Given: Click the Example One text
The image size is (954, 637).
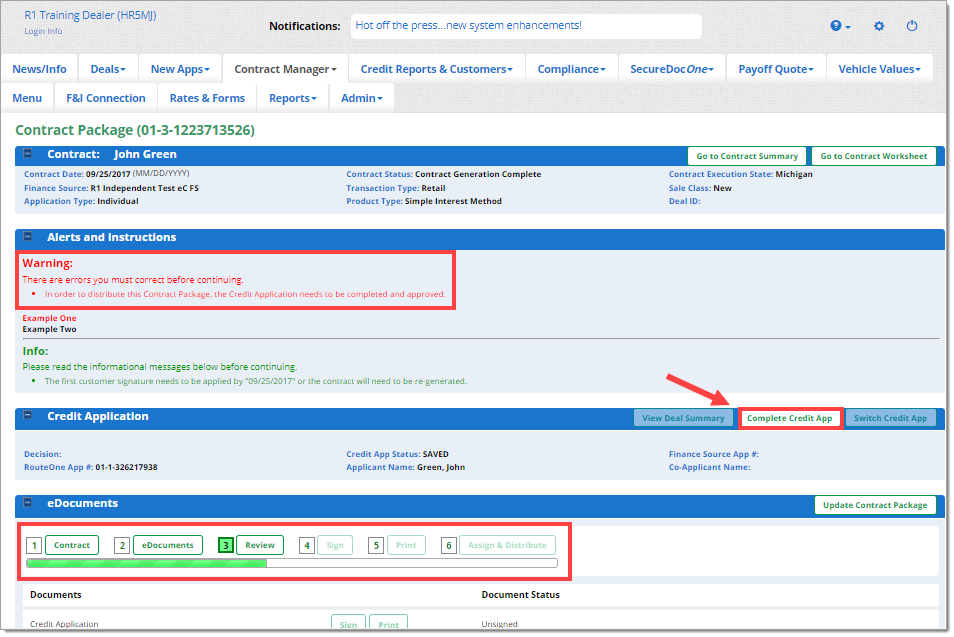Looking at the screenshot, I should (x=49, y=318).
